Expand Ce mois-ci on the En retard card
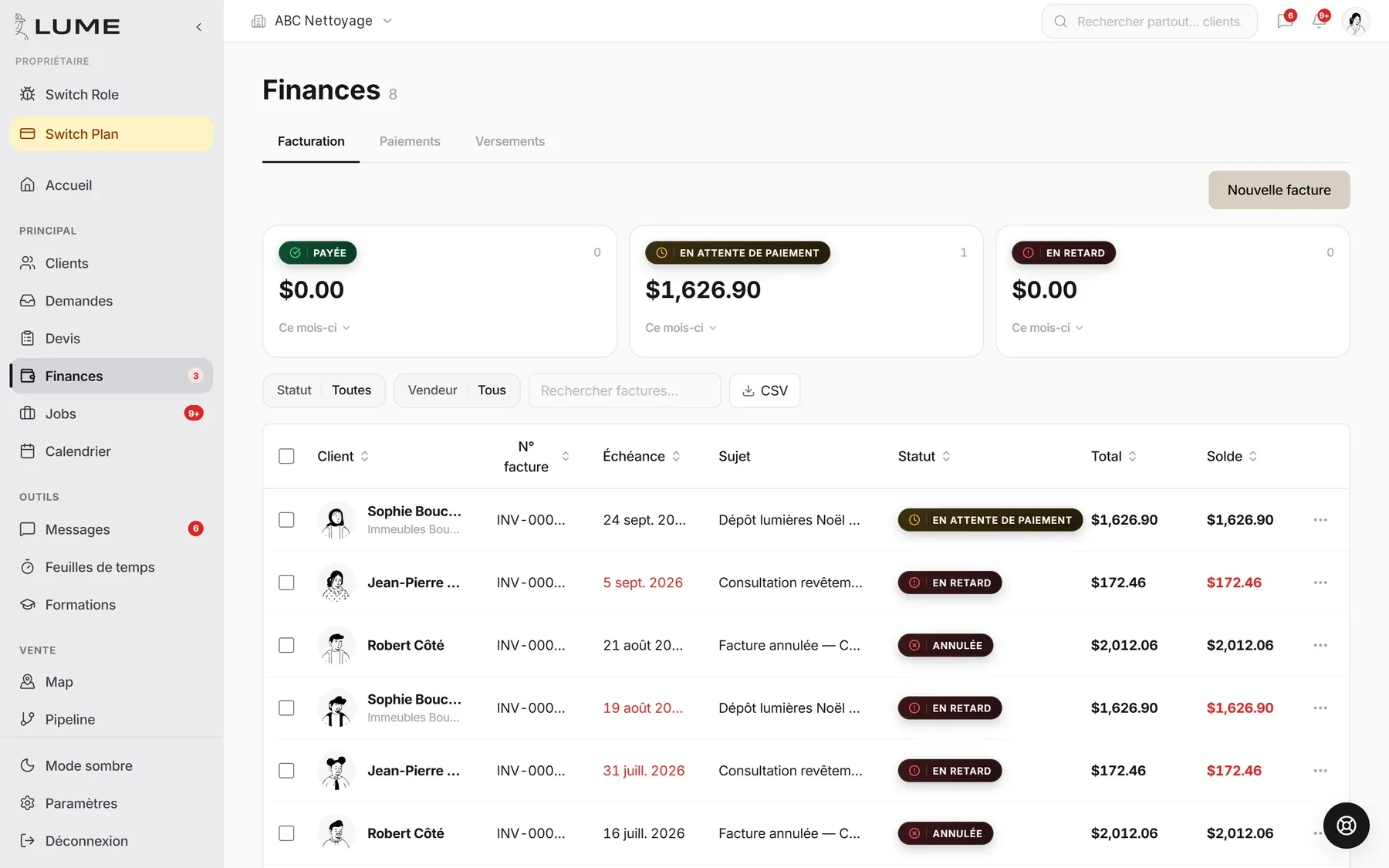The width and height of the screenshot is (1389, 868). tap(1047, 328)
